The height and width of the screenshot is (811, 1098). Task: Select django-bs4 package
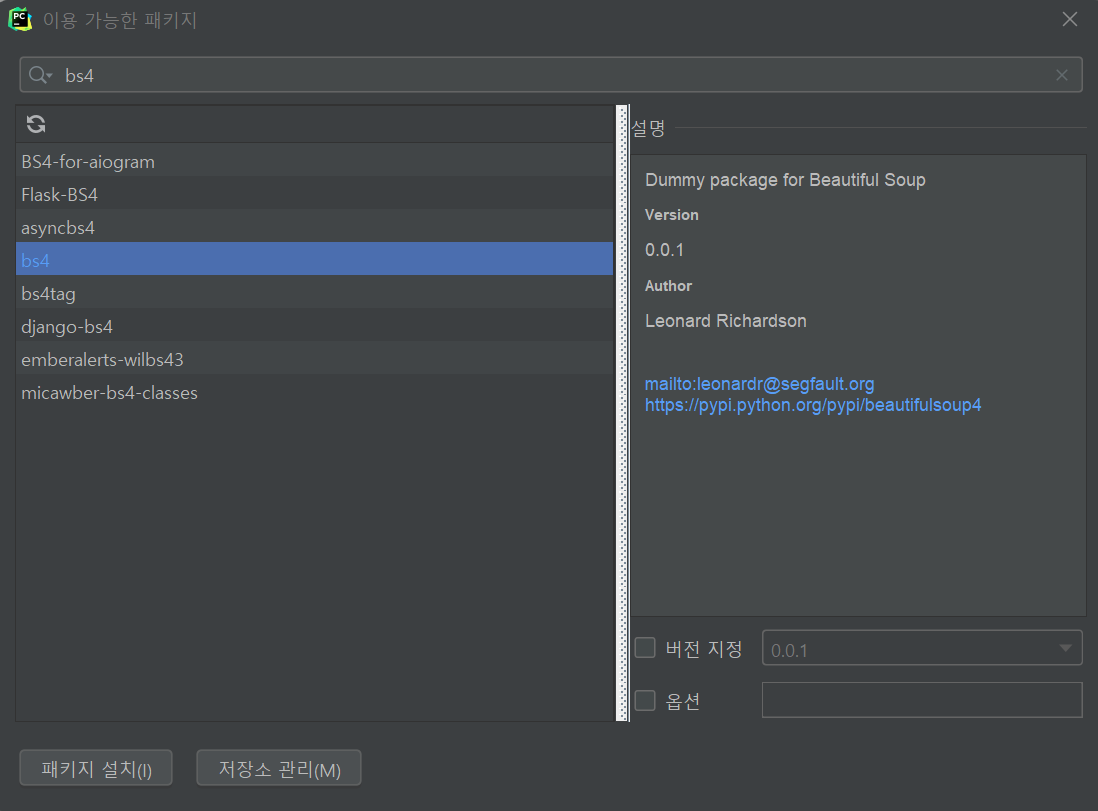(314, 326)
